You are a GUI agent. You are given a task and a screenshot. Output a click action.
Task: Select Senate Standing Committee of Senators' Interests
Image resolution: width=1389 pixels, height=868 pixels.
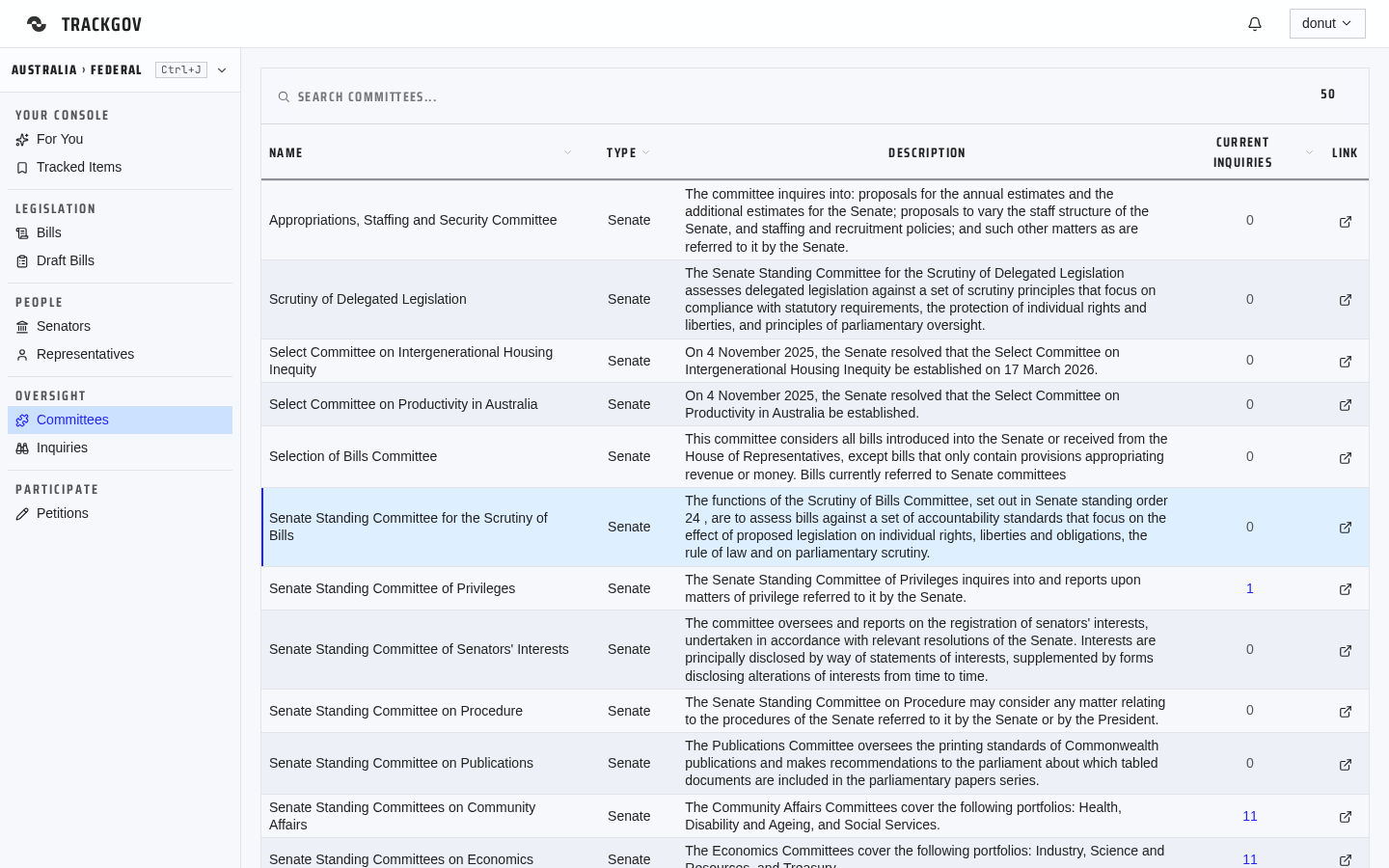tap(419, 649)
